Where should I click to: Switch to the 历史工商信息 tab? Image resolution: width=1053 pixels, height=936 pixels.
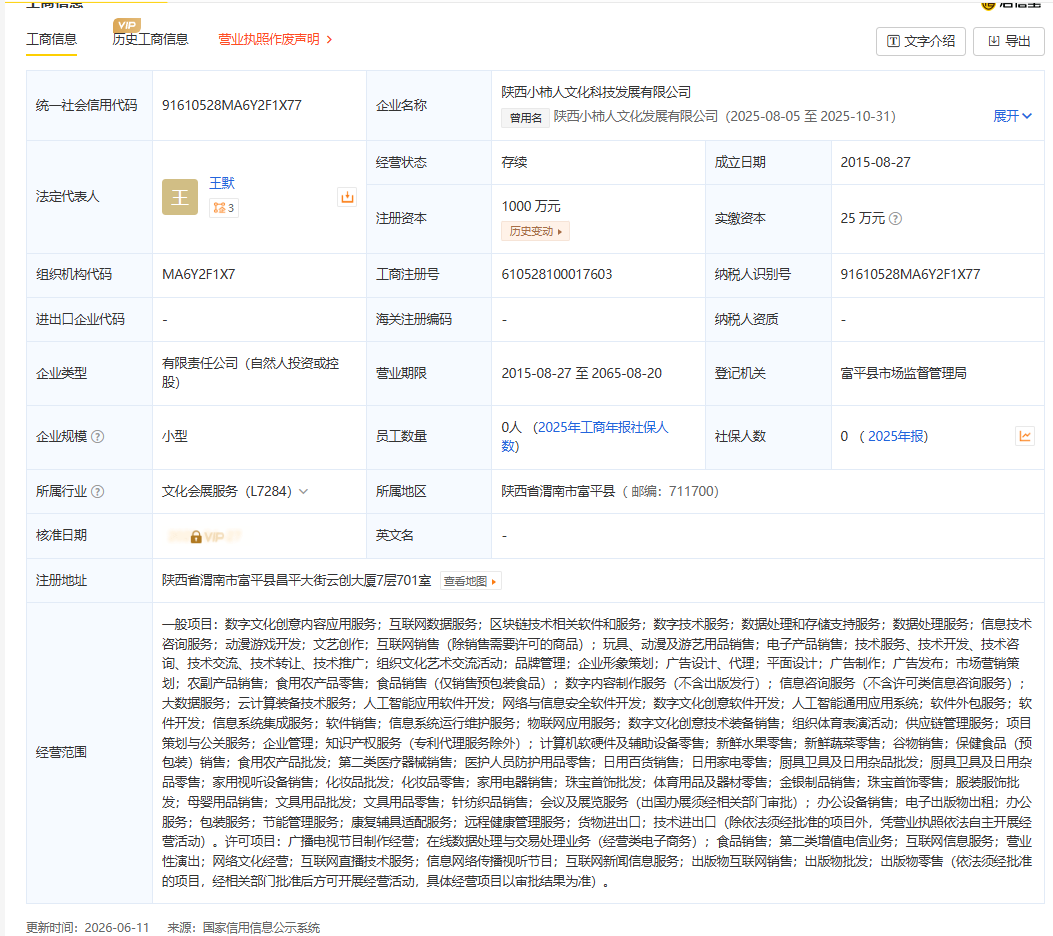(x=150, y=39)
